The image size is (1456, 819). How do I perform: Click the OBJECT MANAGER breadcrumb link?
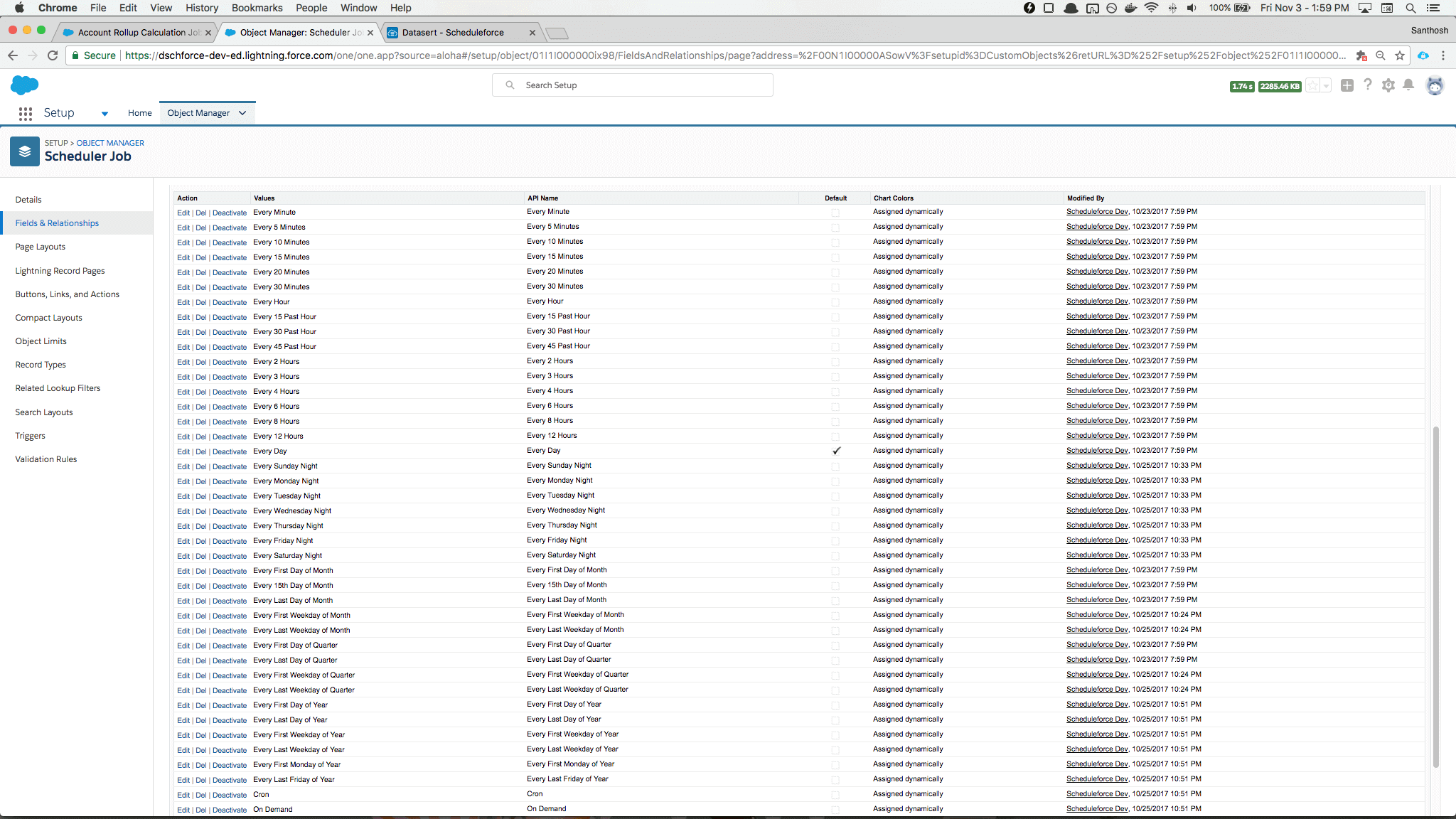pyautogui.click(x=110, y=143)
